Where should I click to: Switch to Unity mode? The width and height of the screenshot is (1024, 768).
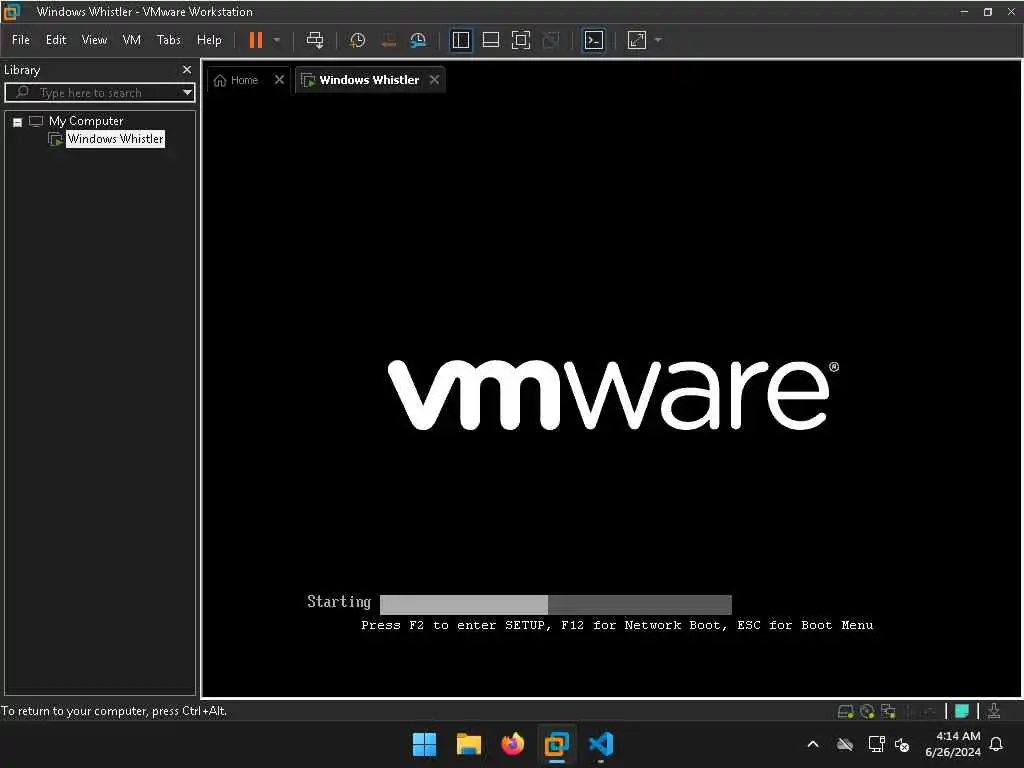pyautogui.click(x=551, y=40)
